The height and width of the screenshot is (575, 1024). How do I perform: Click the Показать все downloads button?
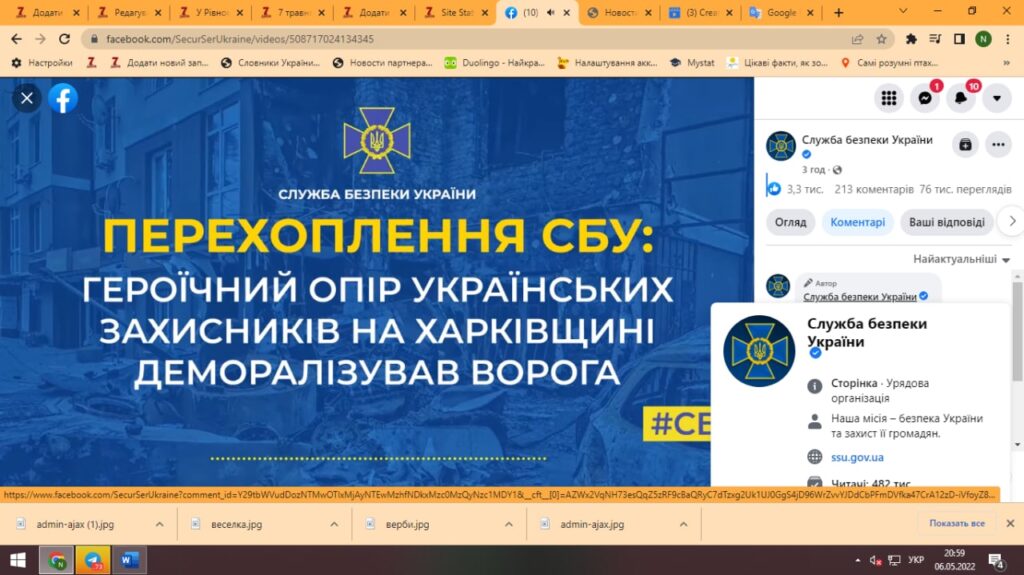pyautogui.click(x=956, y=523)
